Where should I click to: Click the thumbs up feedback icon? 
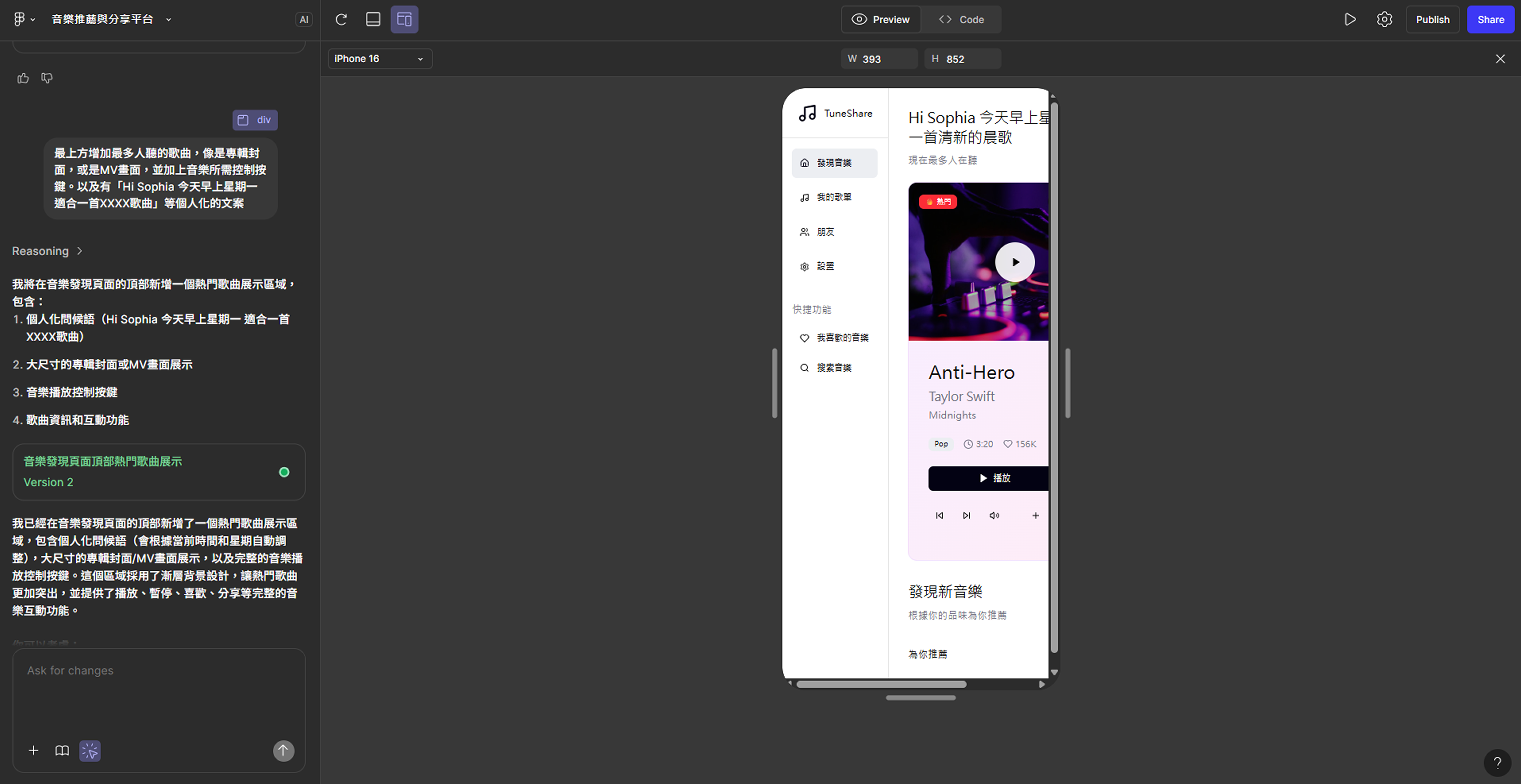(x=23, y=78)
